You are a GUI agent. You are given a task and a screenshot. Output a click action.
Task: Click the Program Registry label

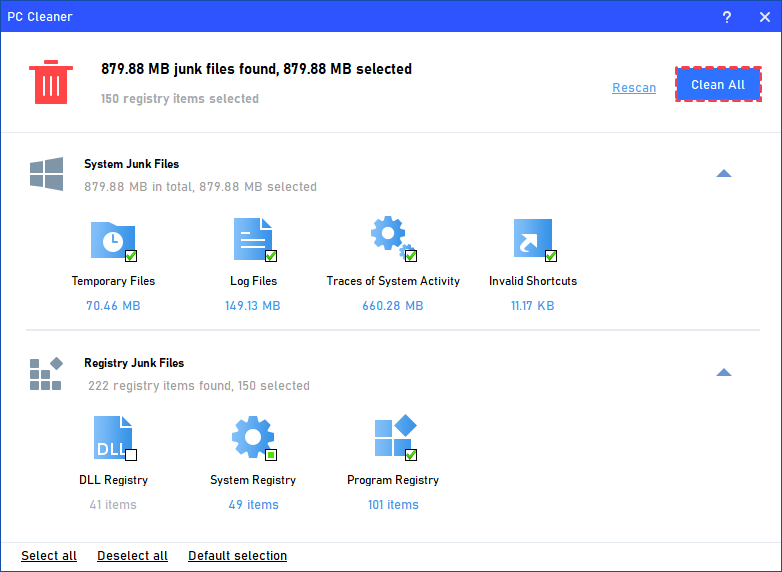tap(393, 480)
